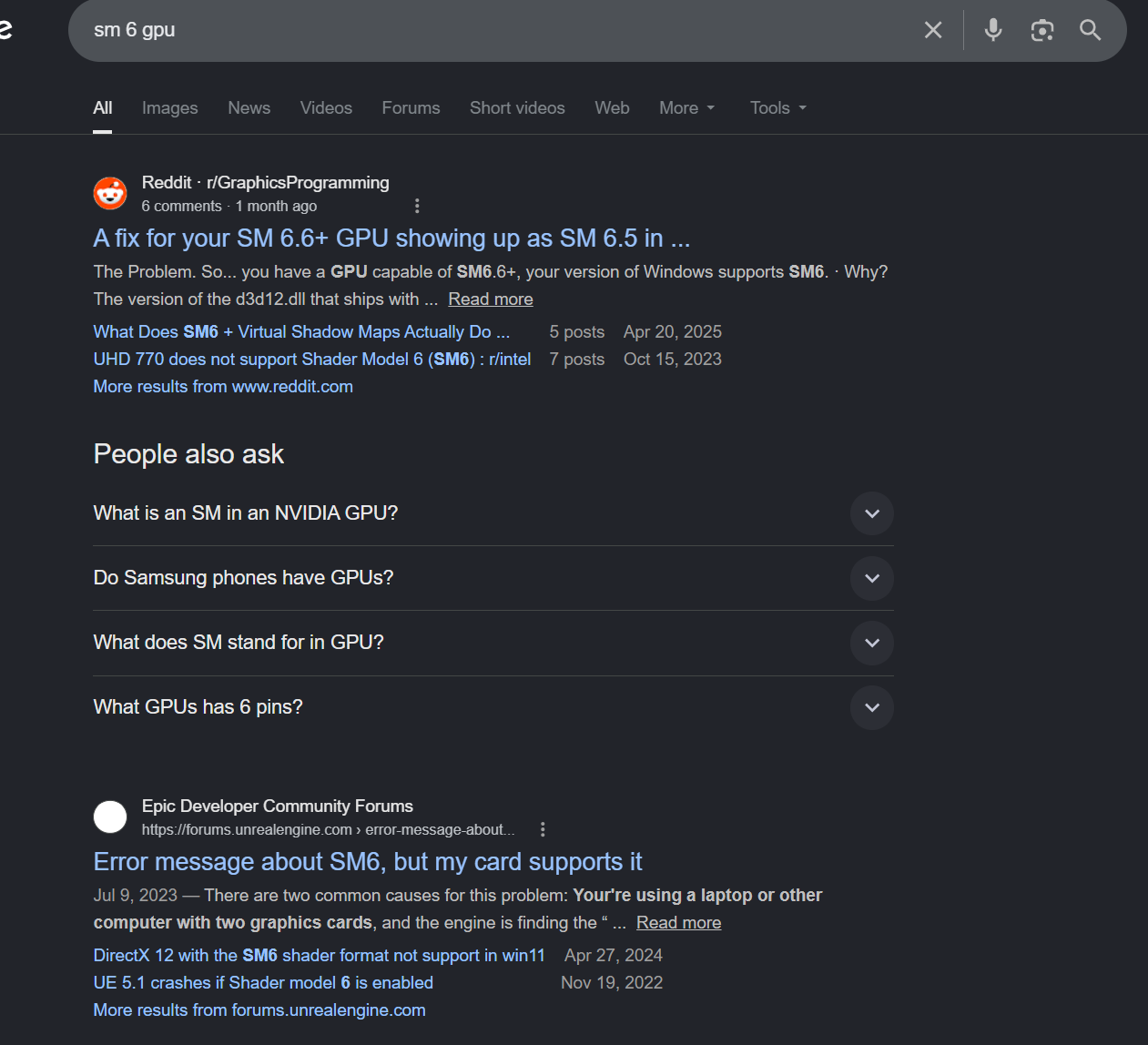Viewport: 1148px width, 1045px height.
Task: Click Read more under the Epic forums snippet
Action: (x=679, y=923)
